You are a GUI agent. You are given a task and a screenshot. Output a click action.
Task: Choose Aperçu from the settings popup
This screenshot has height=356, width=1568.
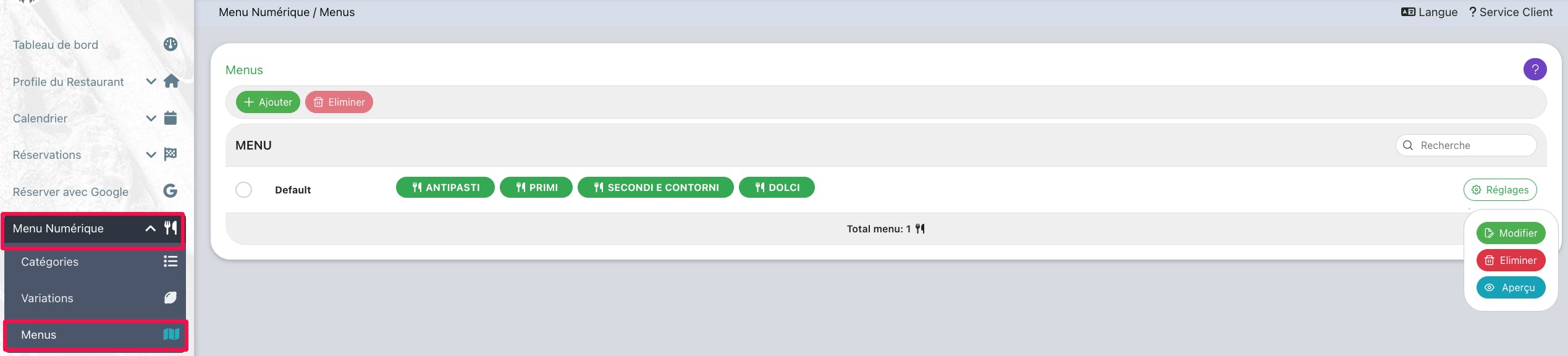pos(1511,287)
